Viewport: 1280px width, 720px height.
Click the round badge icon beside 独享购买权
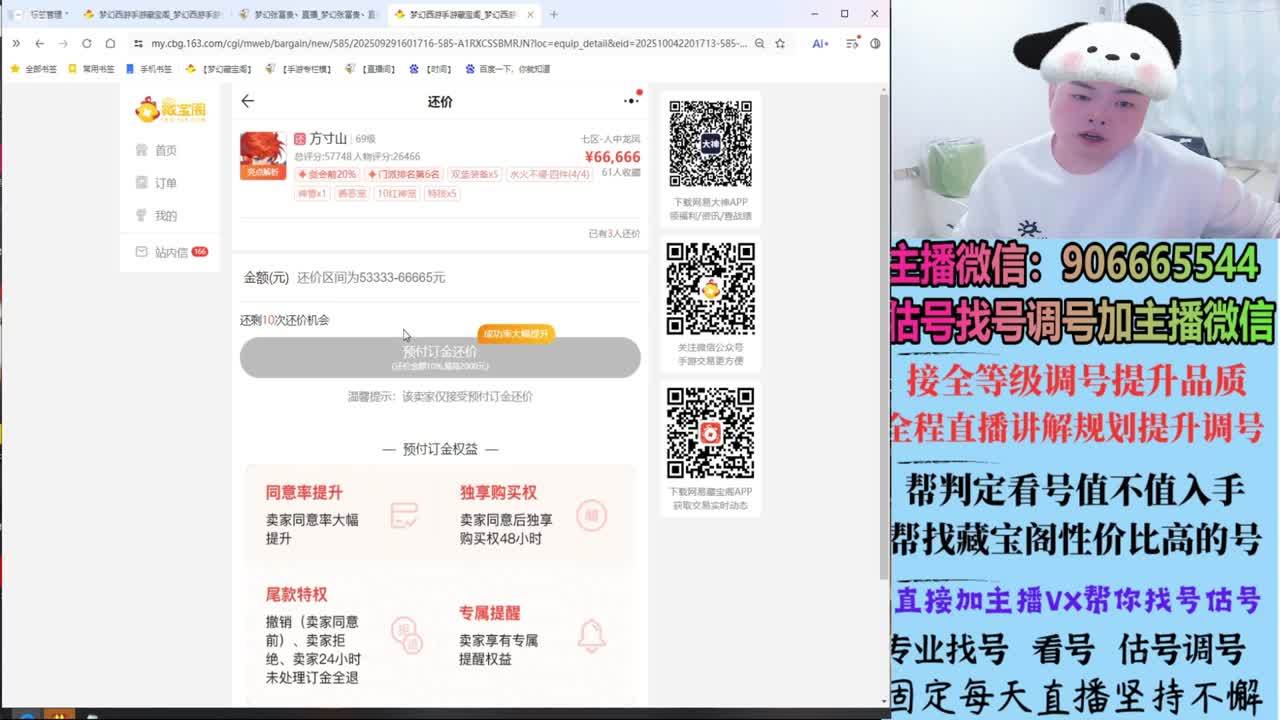click(x=592, y=515)
